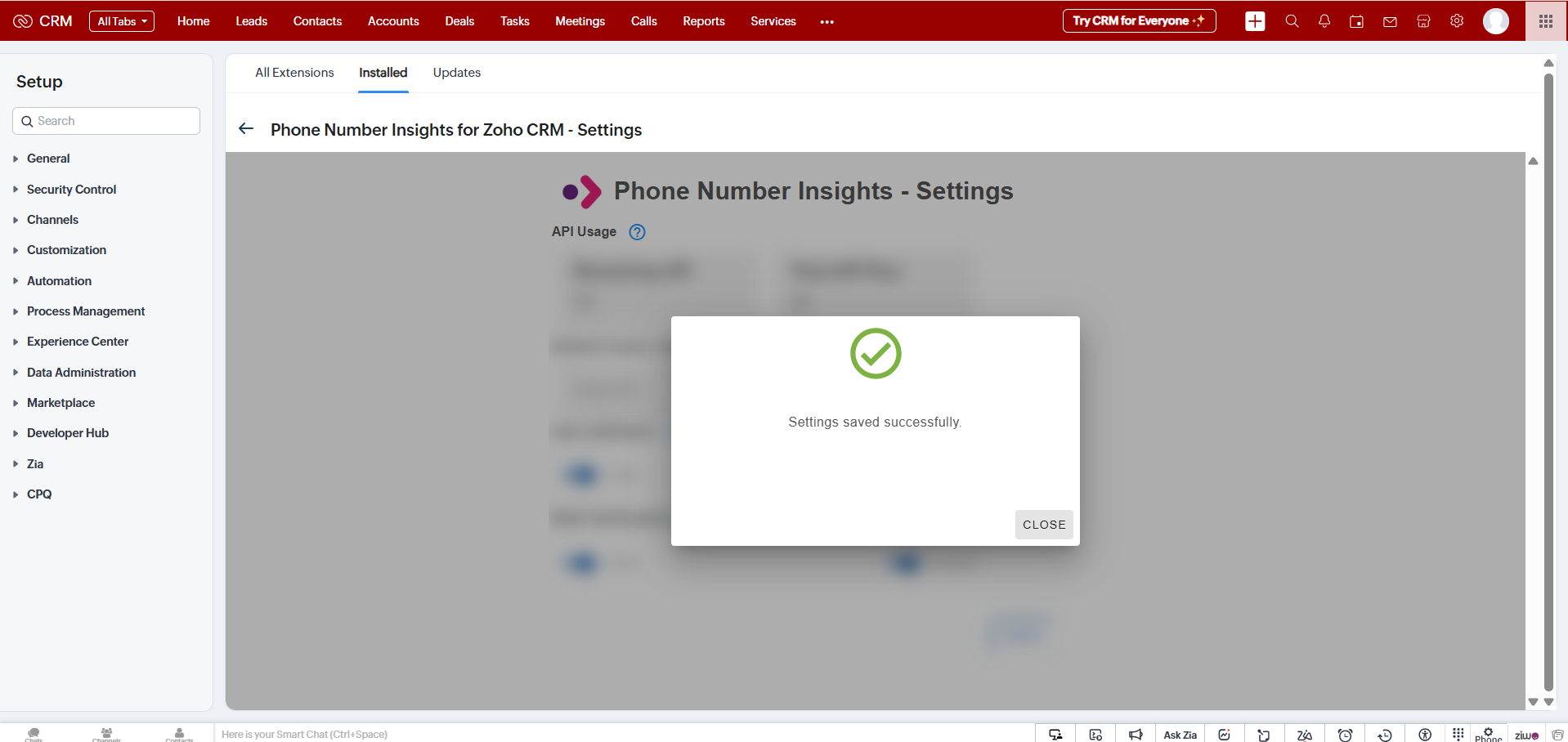This screenshot has height=742, width=1568.
Task: Open Chats in bottom bar
Action: (x=34, y=734)
